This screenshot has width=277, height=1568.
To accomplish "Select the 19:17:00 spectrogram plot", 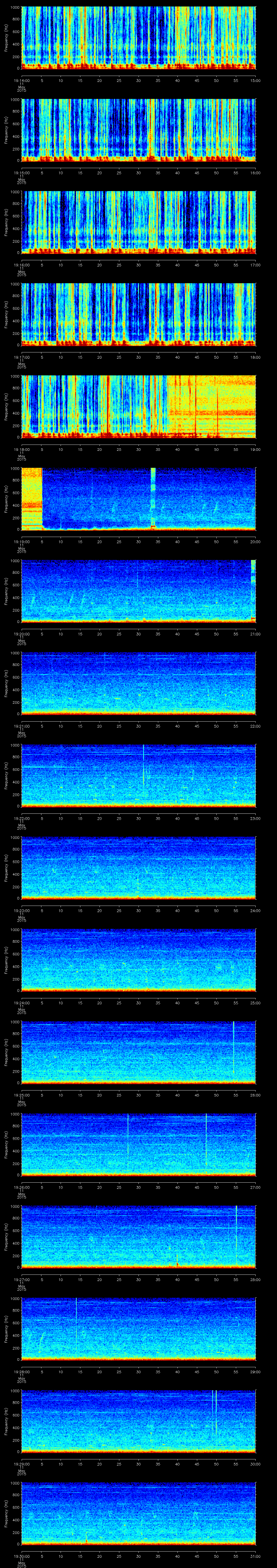I will pyautogui.click(x=138, y=313).
